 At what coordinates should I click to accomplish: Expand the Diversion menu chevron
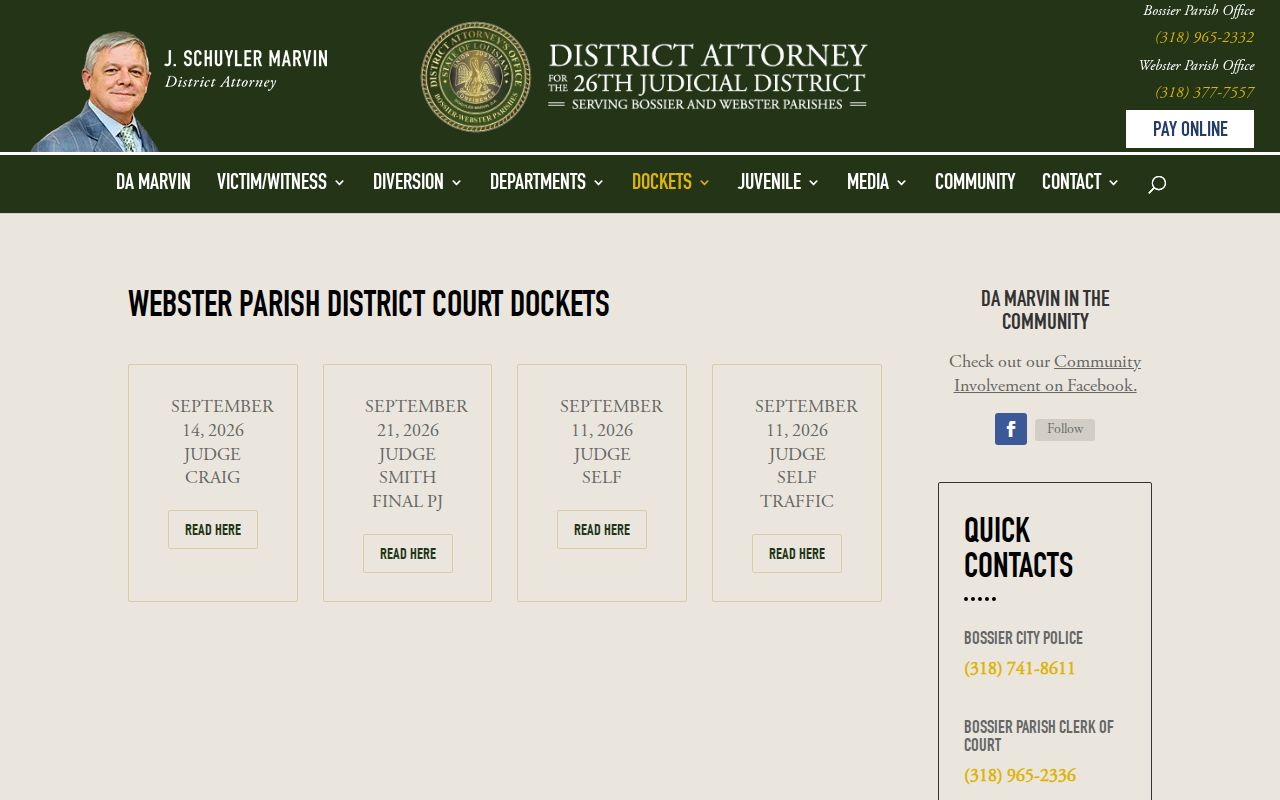pyautogui.click(x=456, y=182)
